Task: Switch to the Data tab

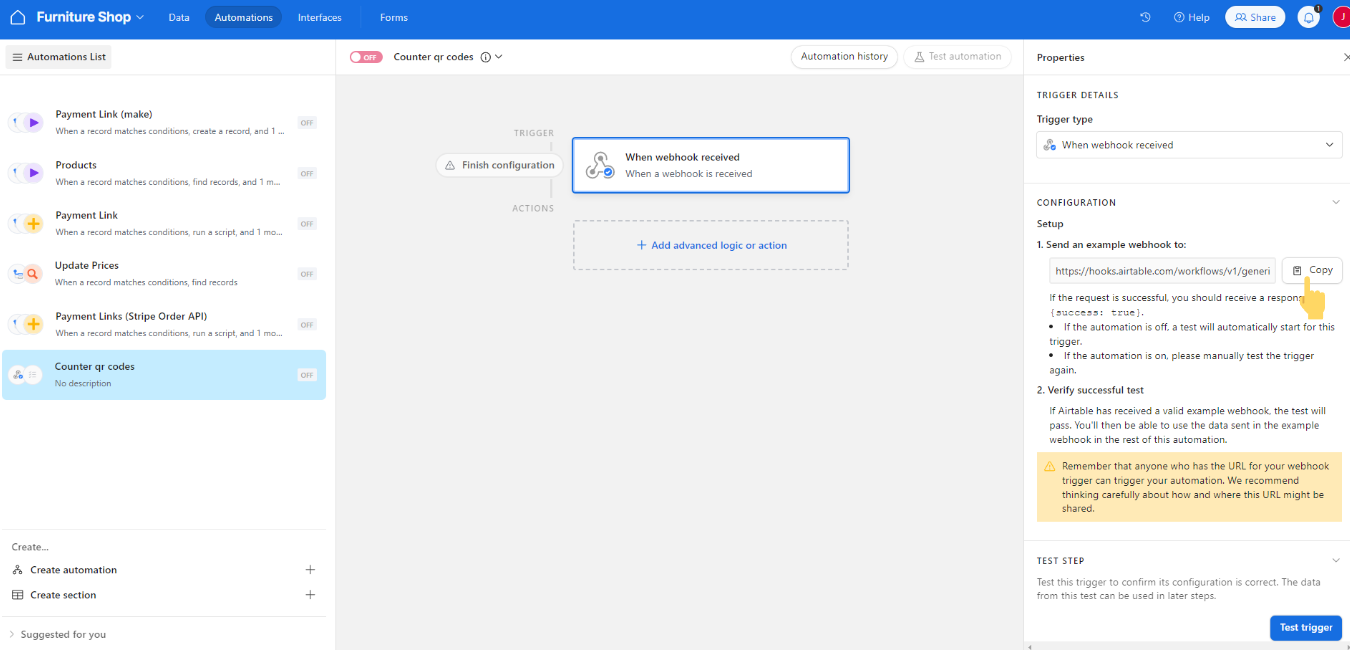Action: point(179,17)
